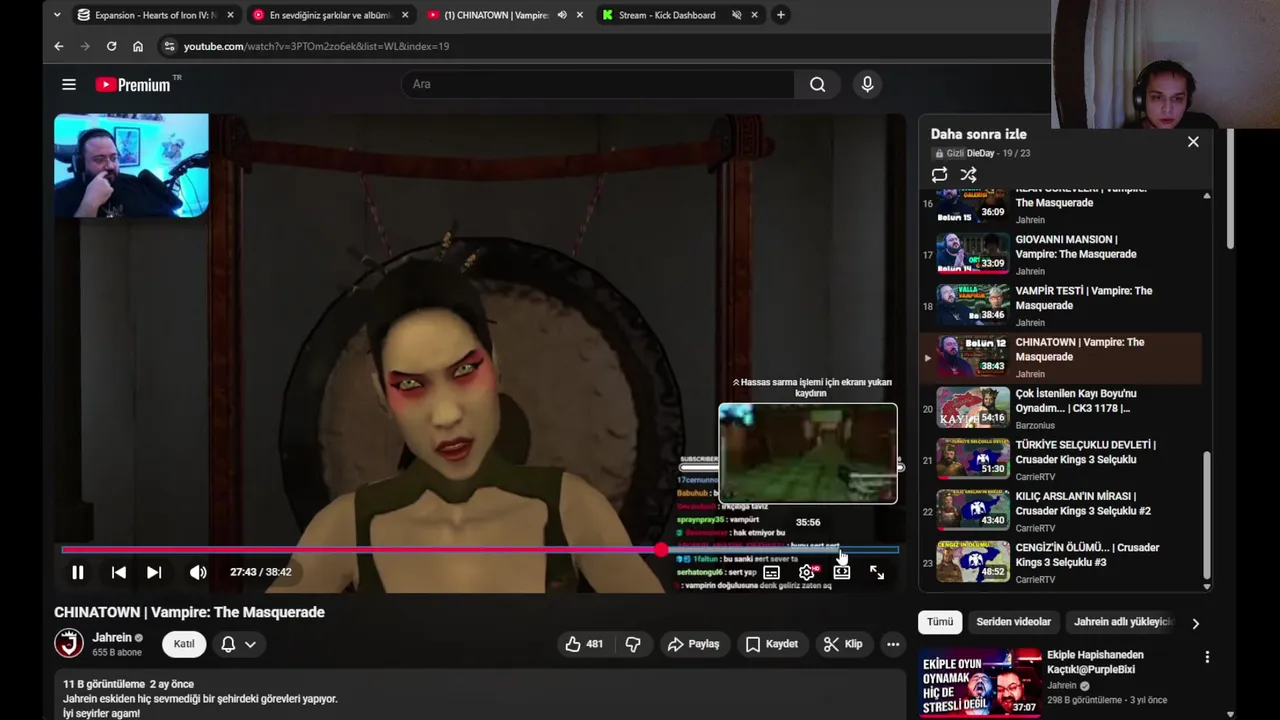This screenshot has height=720, width=1280.
Task: Click the Katıl join button
Action: (184, 644)
